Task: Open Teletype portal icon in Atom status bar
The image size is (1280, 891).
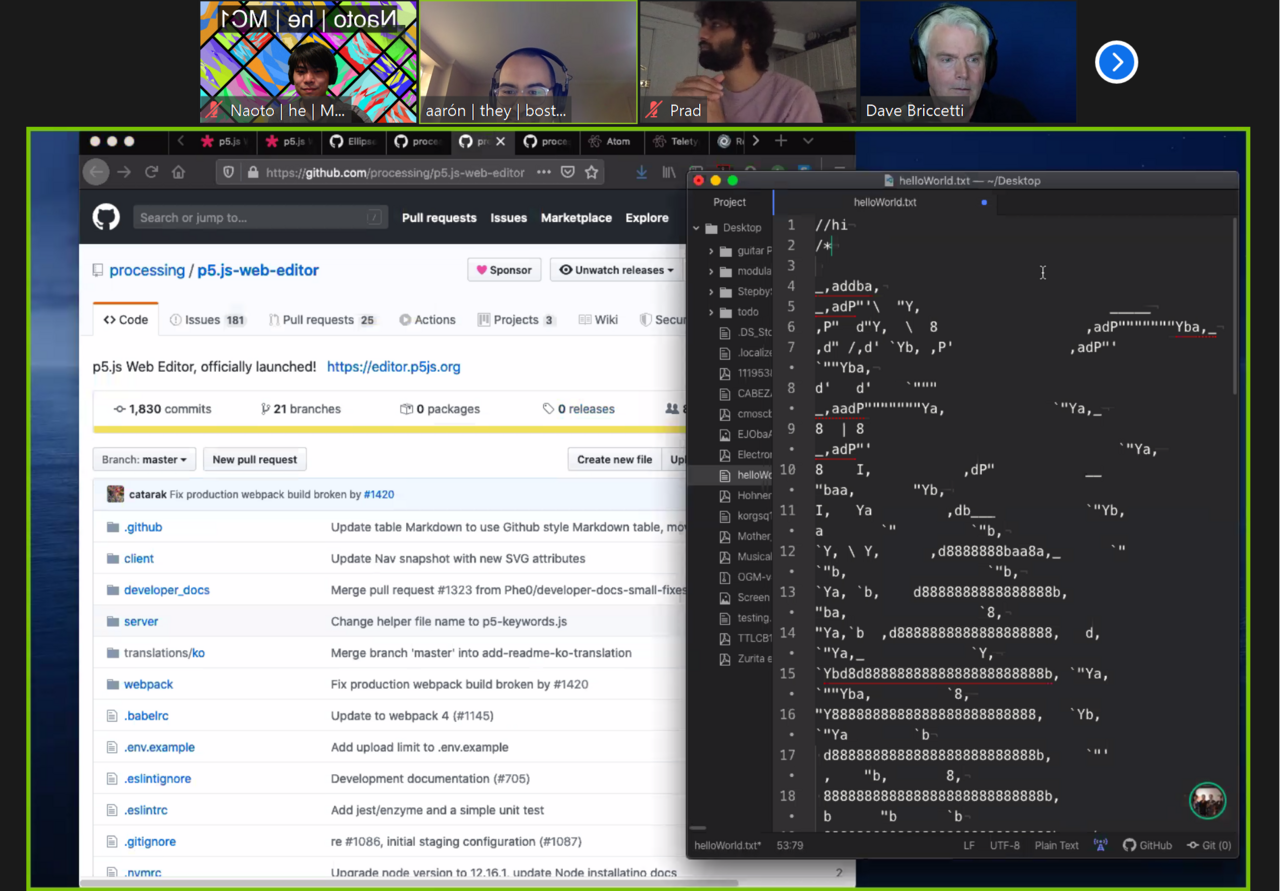Action: click(1100, 845)
